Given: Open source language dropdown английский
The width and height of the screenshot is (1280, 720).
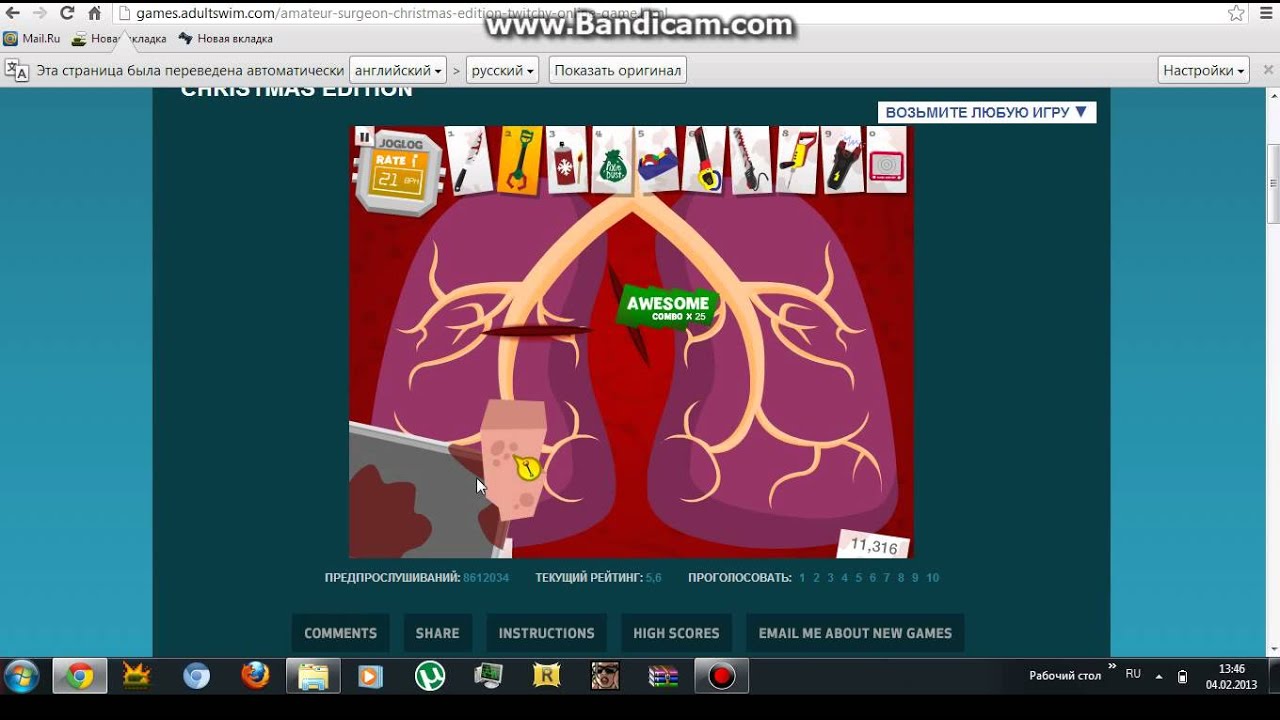Looking at the screenshot, I should (398, 70).
